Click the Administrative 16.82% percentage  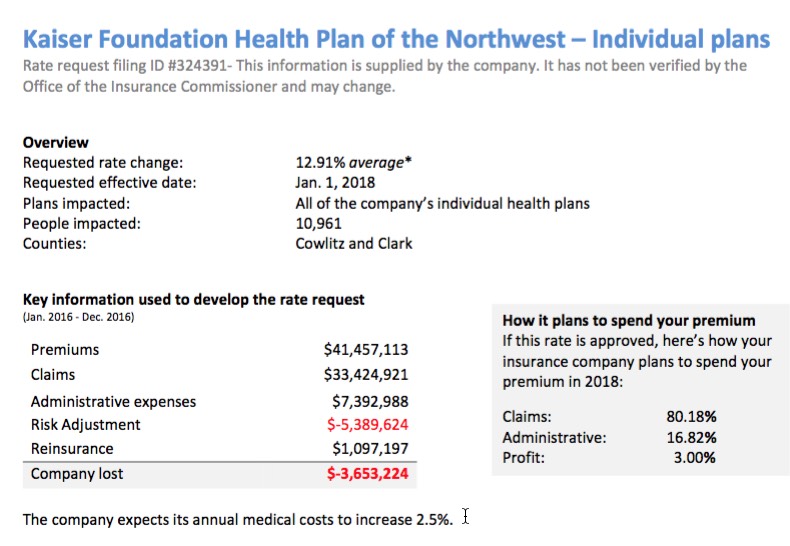[691, 437]
